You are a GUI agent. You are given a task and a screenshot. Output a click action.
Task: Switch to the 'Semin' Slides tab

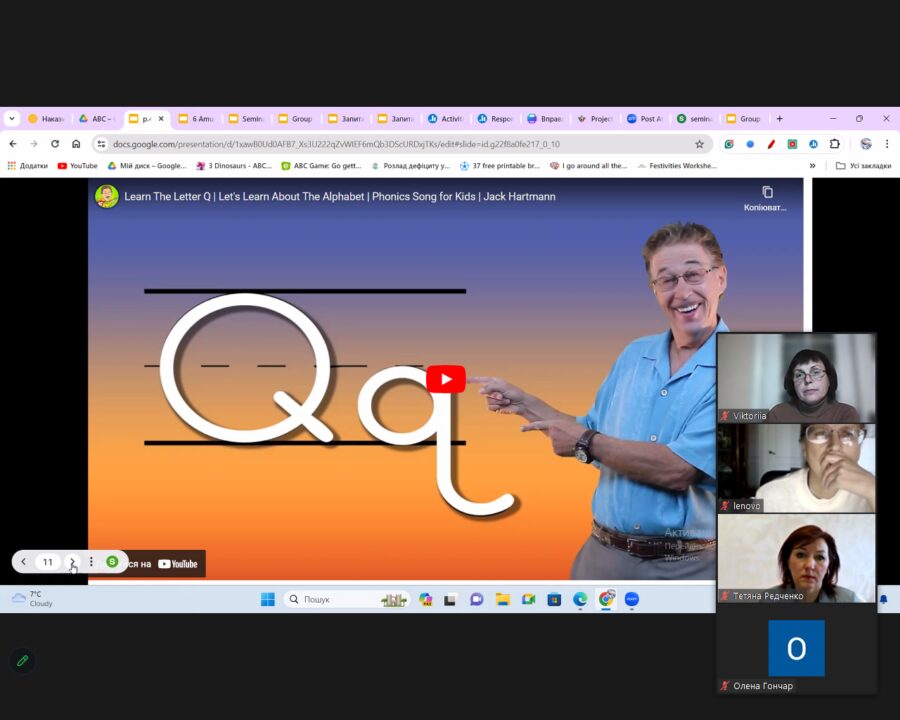pos(246,119)
